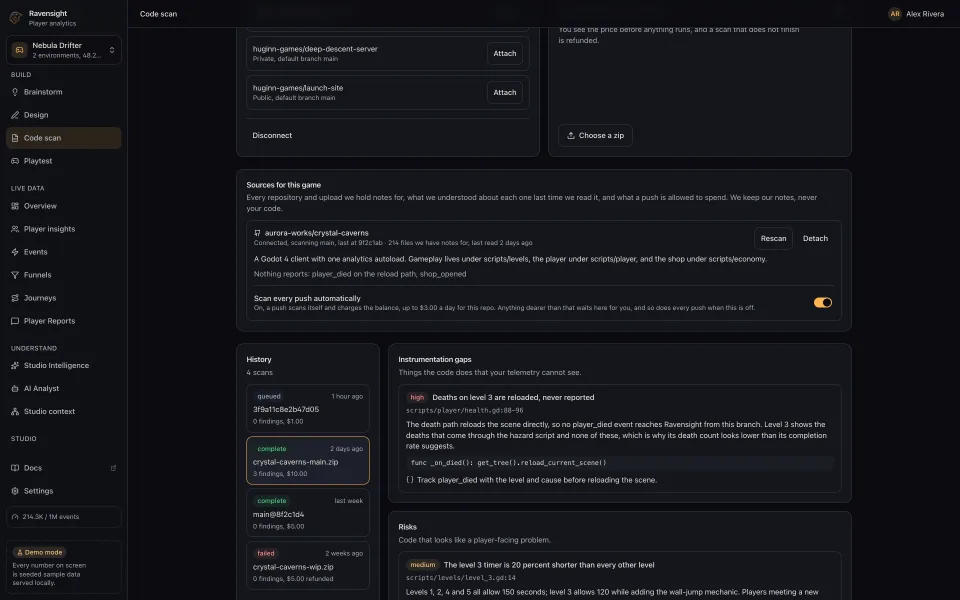Image resolution: width=960 pixels, height=600 pixels.
Task: Click the Ravensight logo icon
Action: tap(15, 18)
